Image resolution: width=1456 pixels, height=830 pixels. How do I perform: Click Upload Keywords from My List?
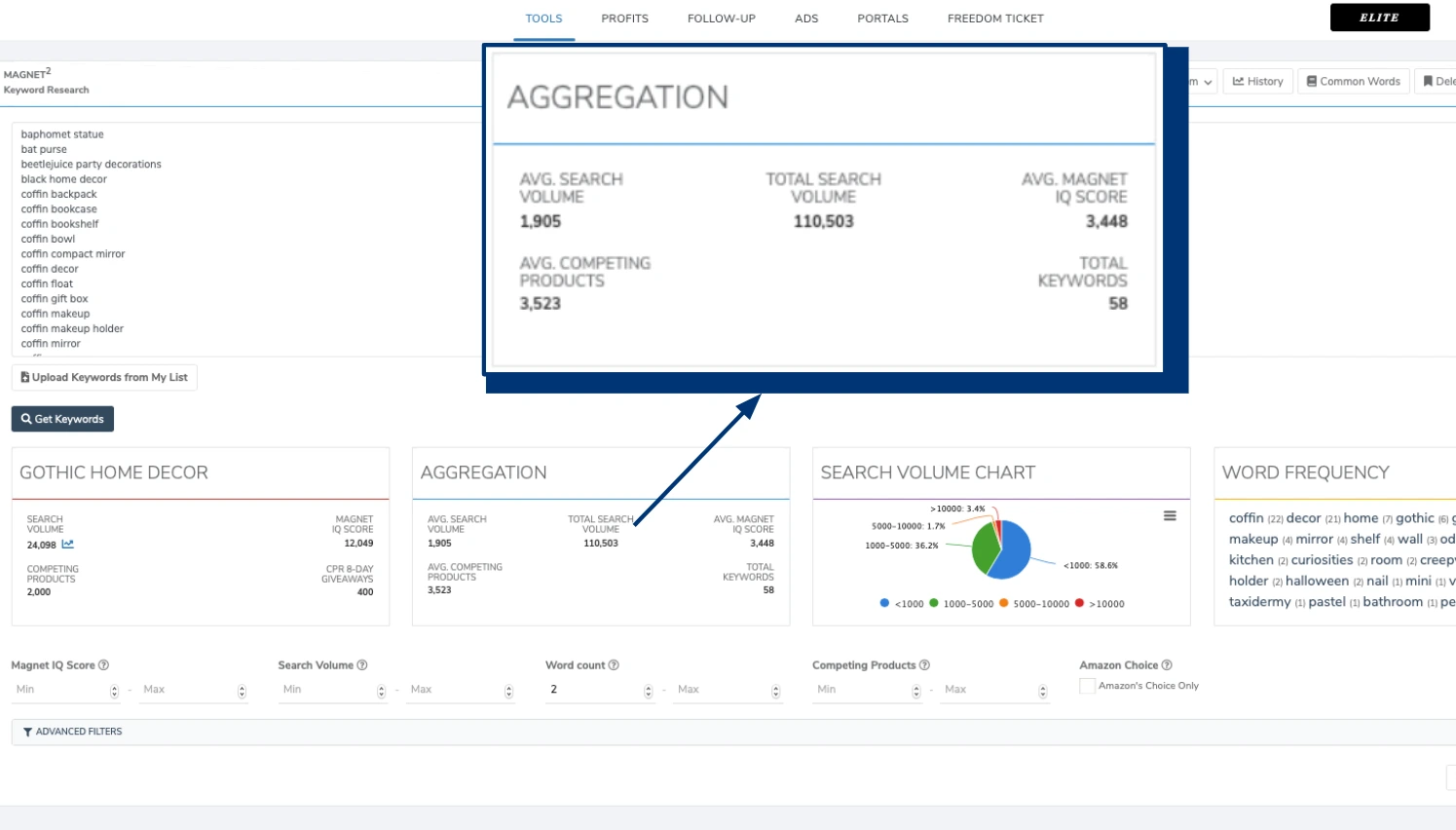click(104, 378)
